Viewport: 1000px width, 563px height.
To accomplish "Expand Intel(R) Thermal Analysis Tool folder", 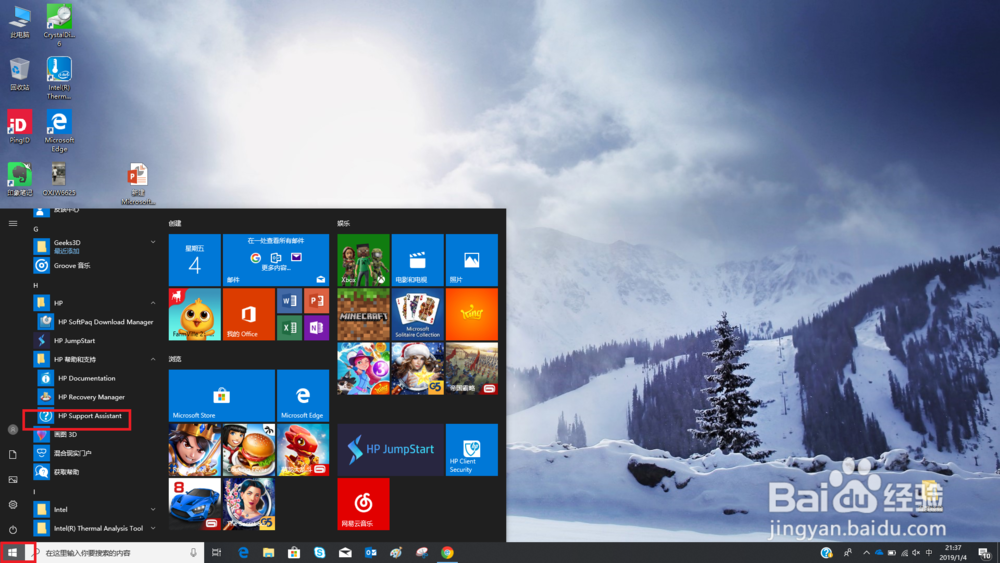I will click(x=153, y=528).
